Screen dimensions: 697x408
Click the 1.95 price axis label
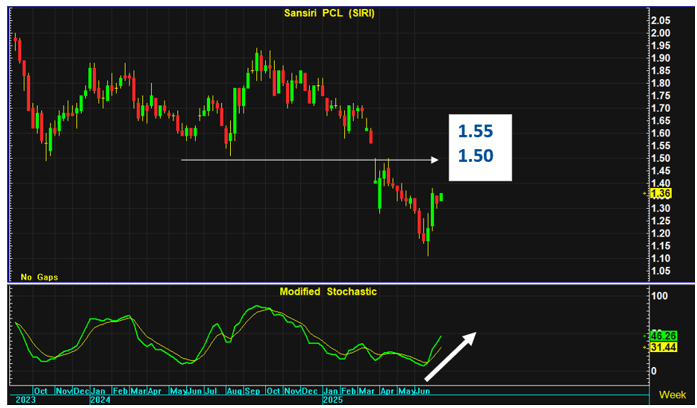[x=661, y=45]
